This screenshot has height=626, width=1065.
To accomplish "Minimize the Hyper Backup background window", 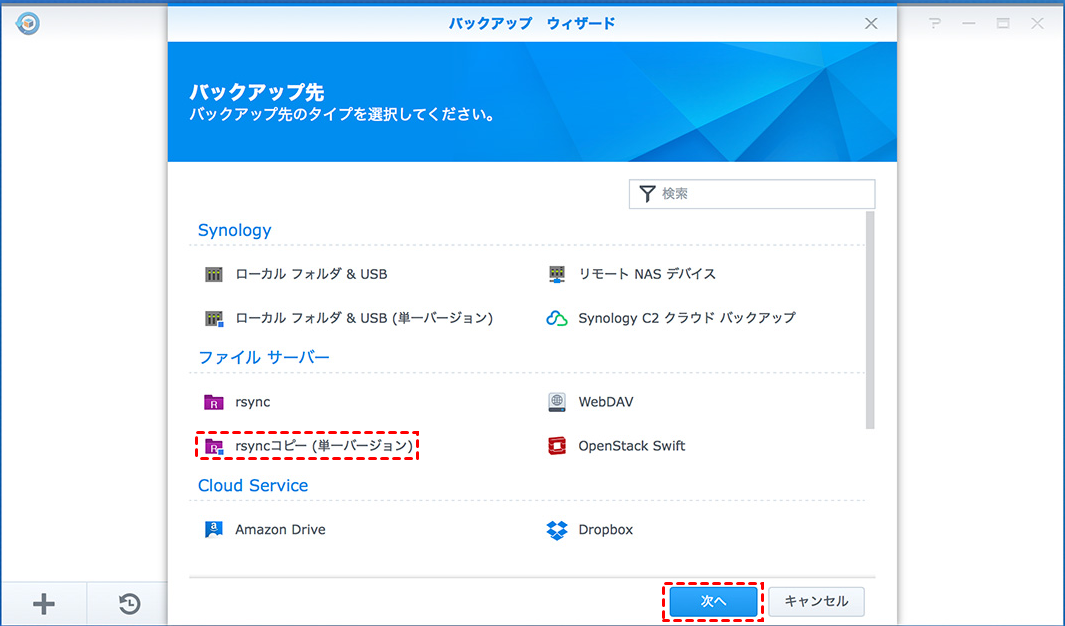I will click(x=969, y=24).
